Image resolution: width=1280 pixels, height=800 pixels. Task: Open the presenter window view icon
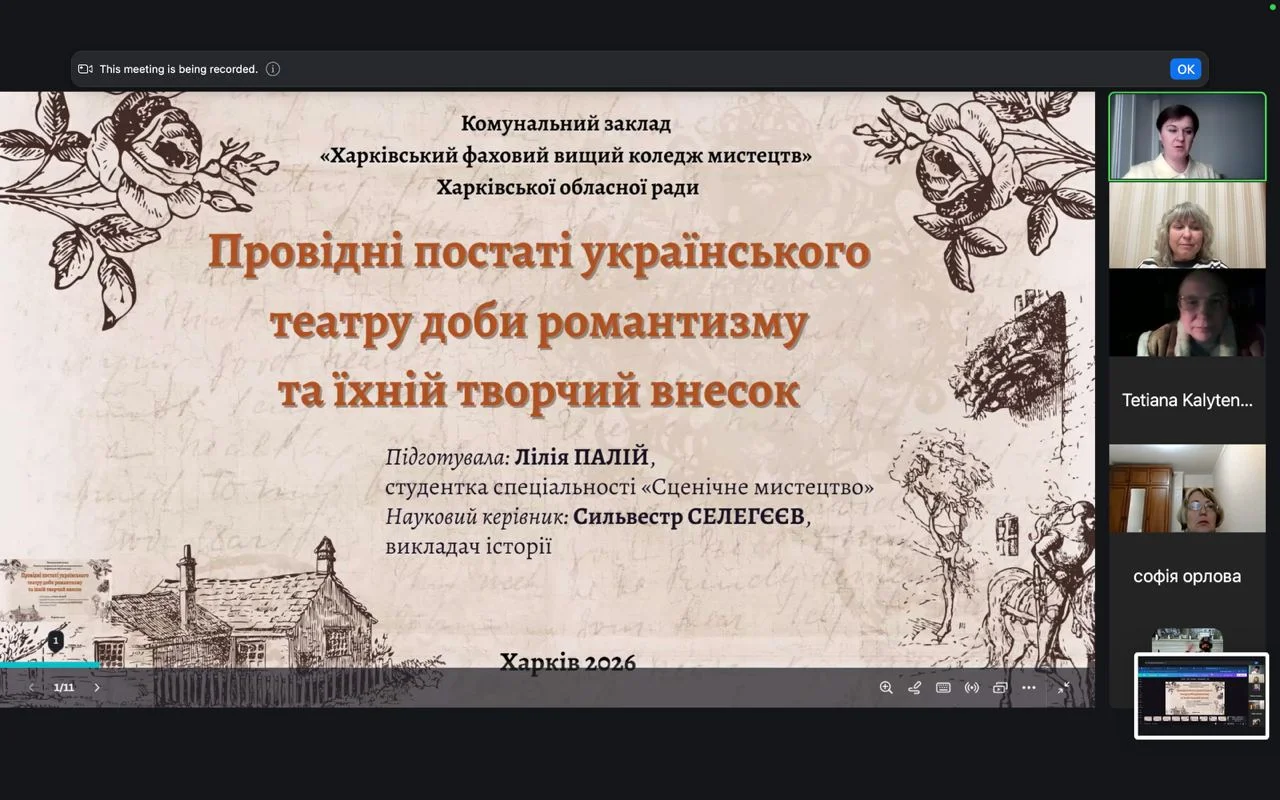[1000, 688]
